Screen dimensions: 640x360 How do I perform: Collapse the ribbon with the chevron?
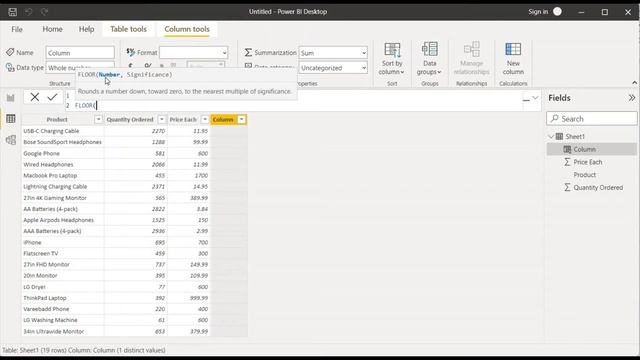tap(634, 83)
